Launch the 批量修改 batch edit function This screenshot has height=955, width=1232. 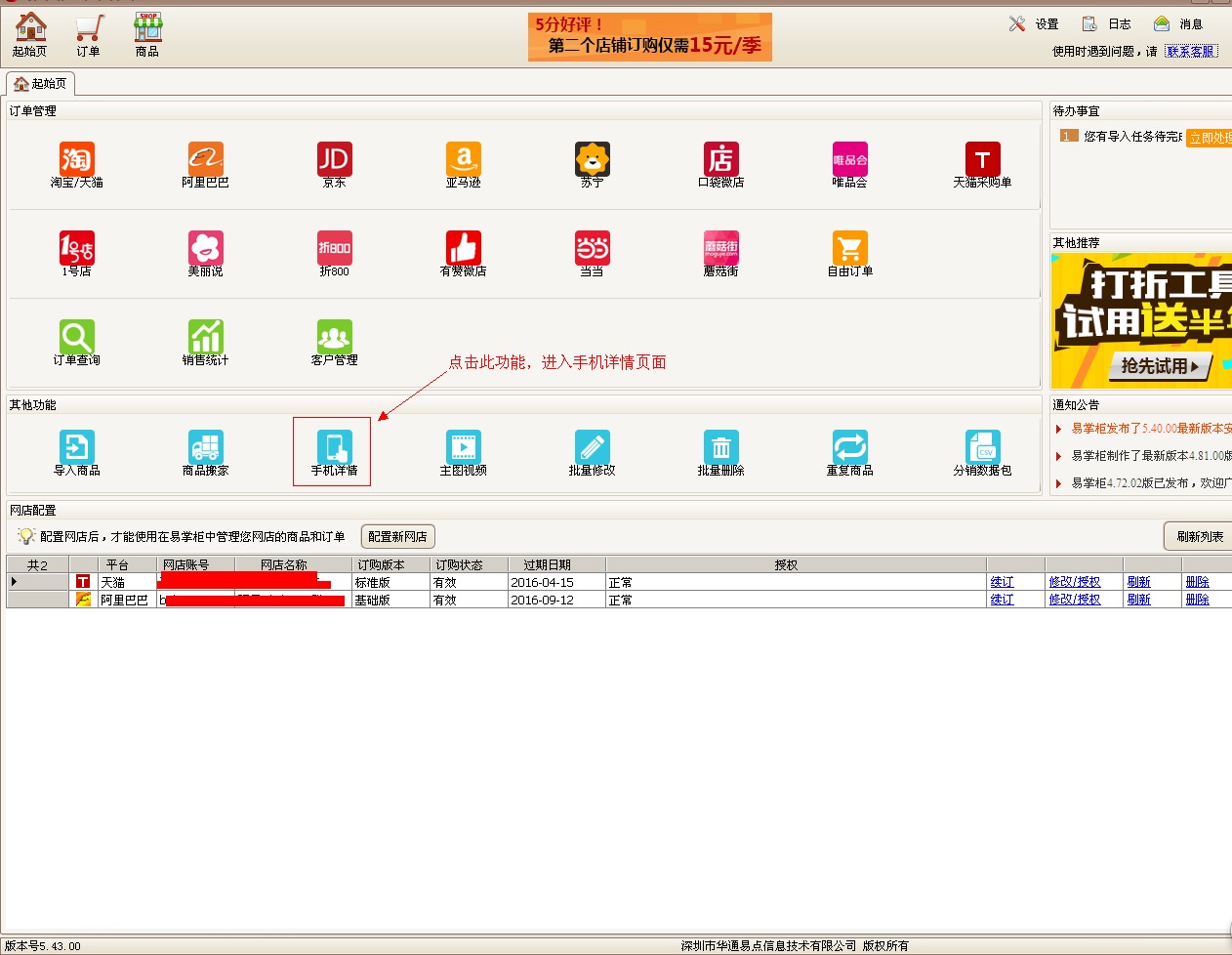point(593,453)
